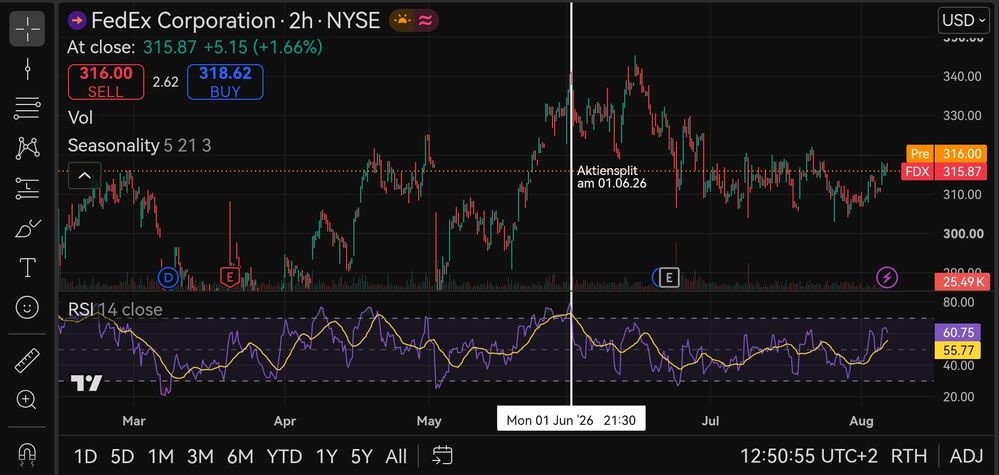Viewport: 999px width, 475px height.
Task: Toggle the magnet snap mode
Action: 27,453
